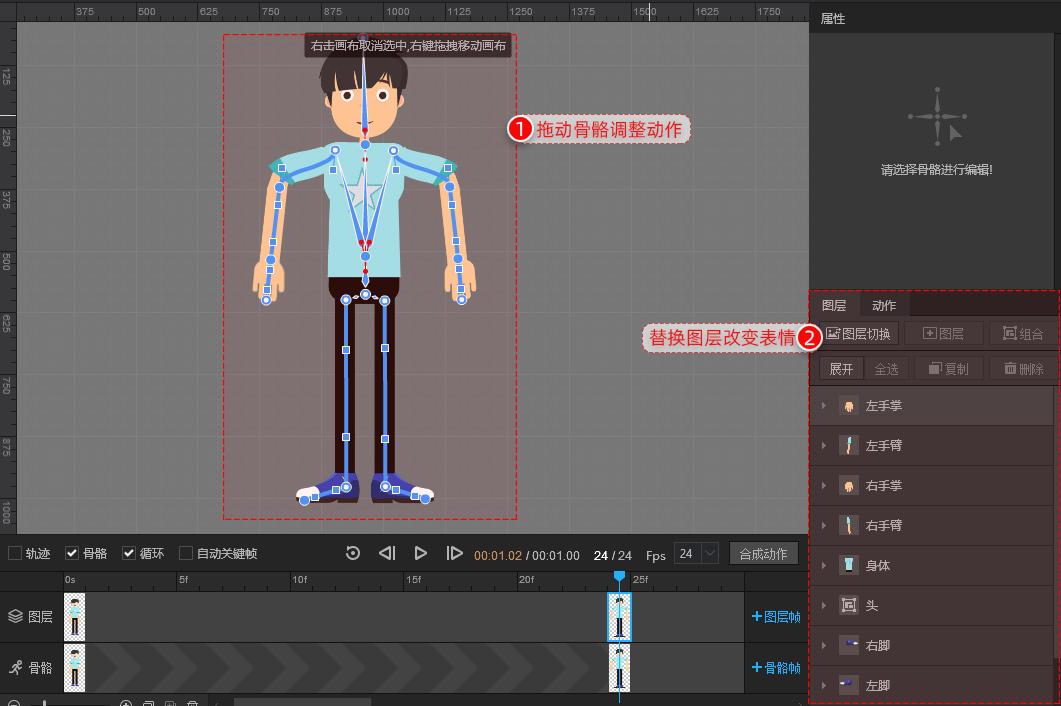
Task: Toggle the 循环 loop checkbox
Action: pos(129,553)
